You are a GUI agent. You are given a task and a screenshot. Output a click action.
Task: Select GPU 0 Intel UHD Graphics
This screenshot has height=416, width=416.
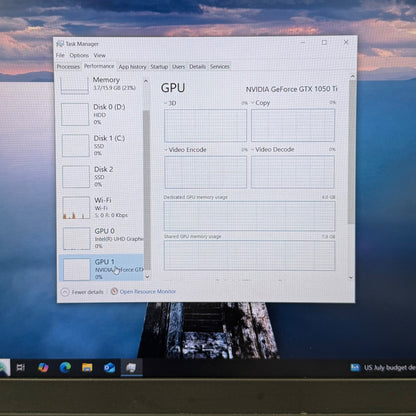(101, 238)
